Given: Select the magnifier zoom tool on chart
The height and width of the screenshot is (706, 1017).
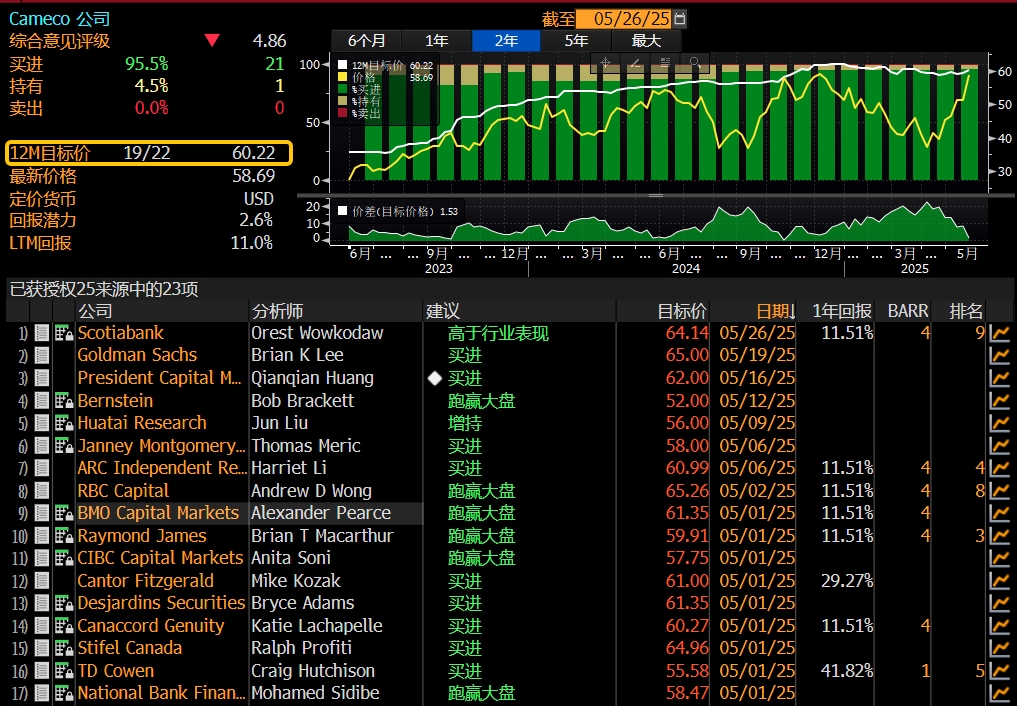Looking at the screenshot, I should click(x=695, y=63).
